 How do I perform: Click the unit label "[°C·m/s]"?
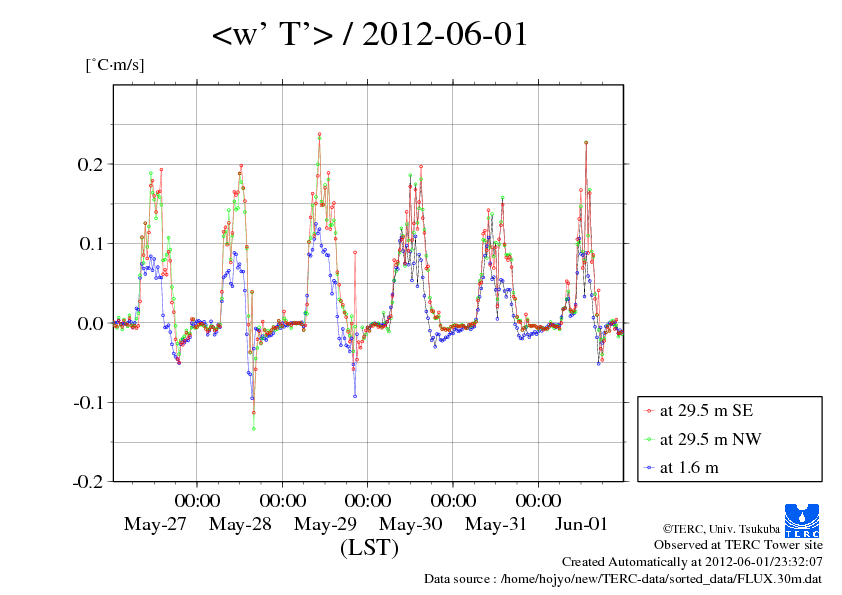[115, 65]
